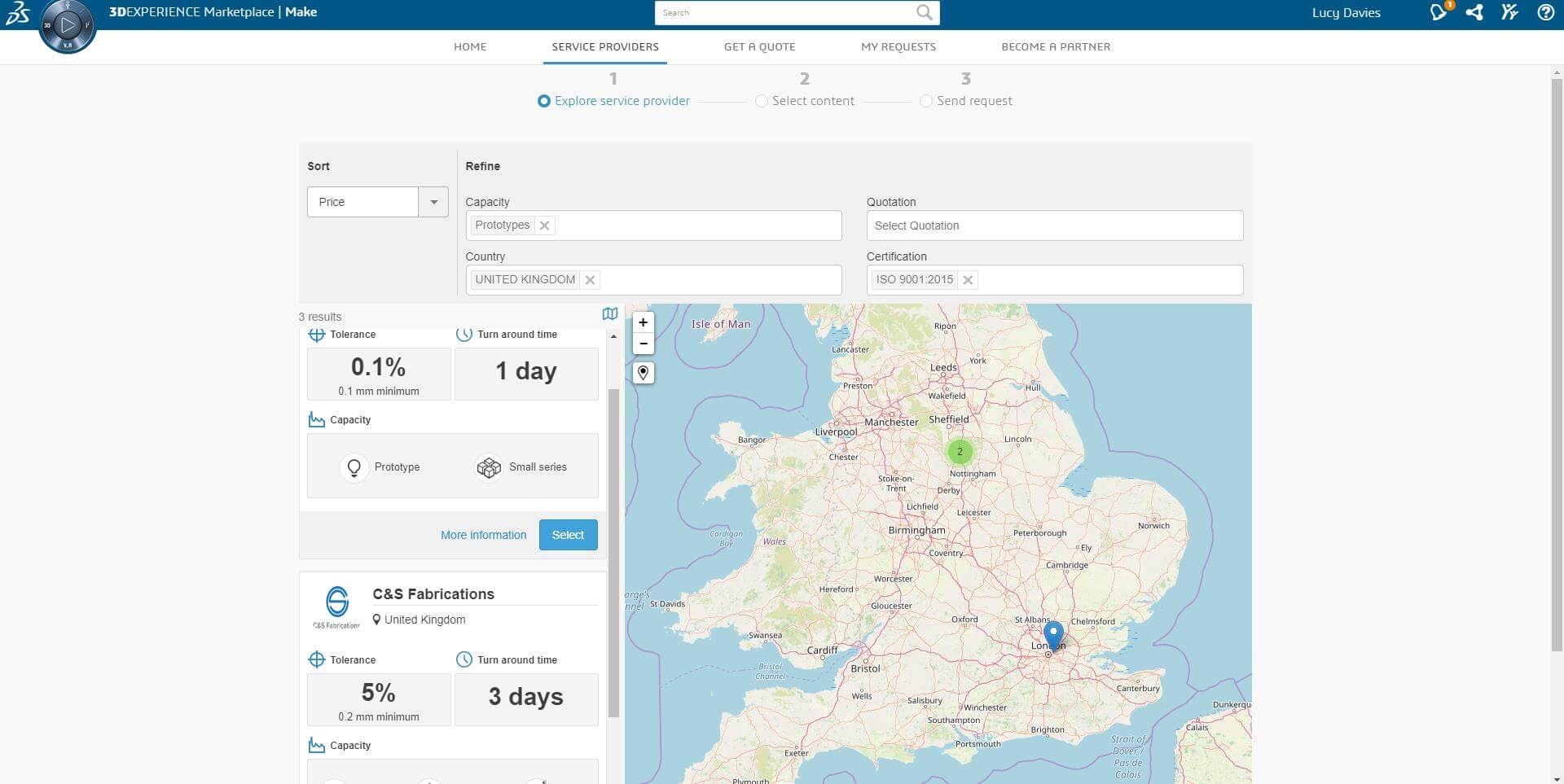Open the help question mark icon
1564x784 pixels.
tap(1545, 12)
